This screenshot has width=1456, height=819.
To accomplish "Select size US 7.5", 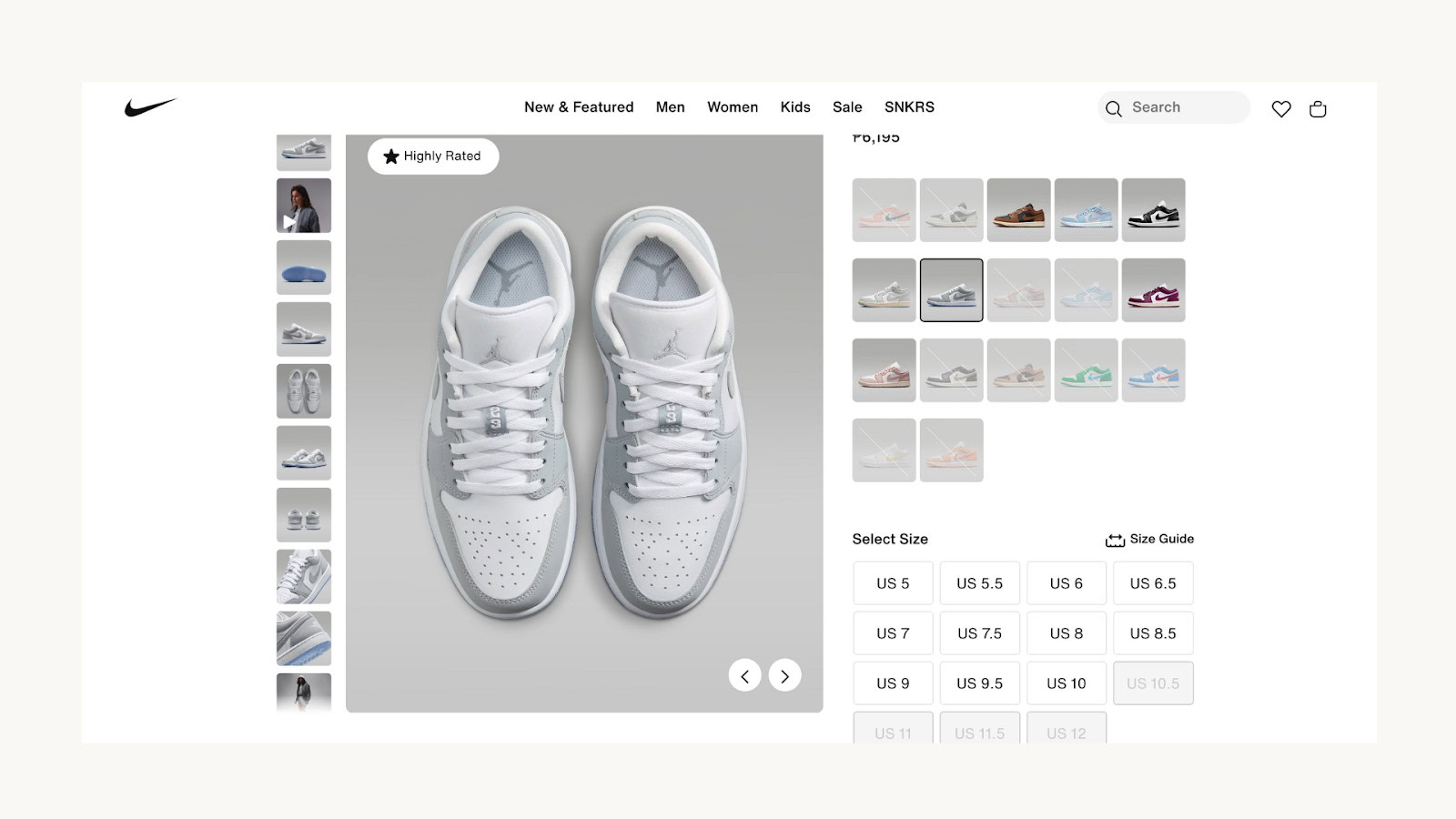I will pyautogui.click(x=979, y=633).
